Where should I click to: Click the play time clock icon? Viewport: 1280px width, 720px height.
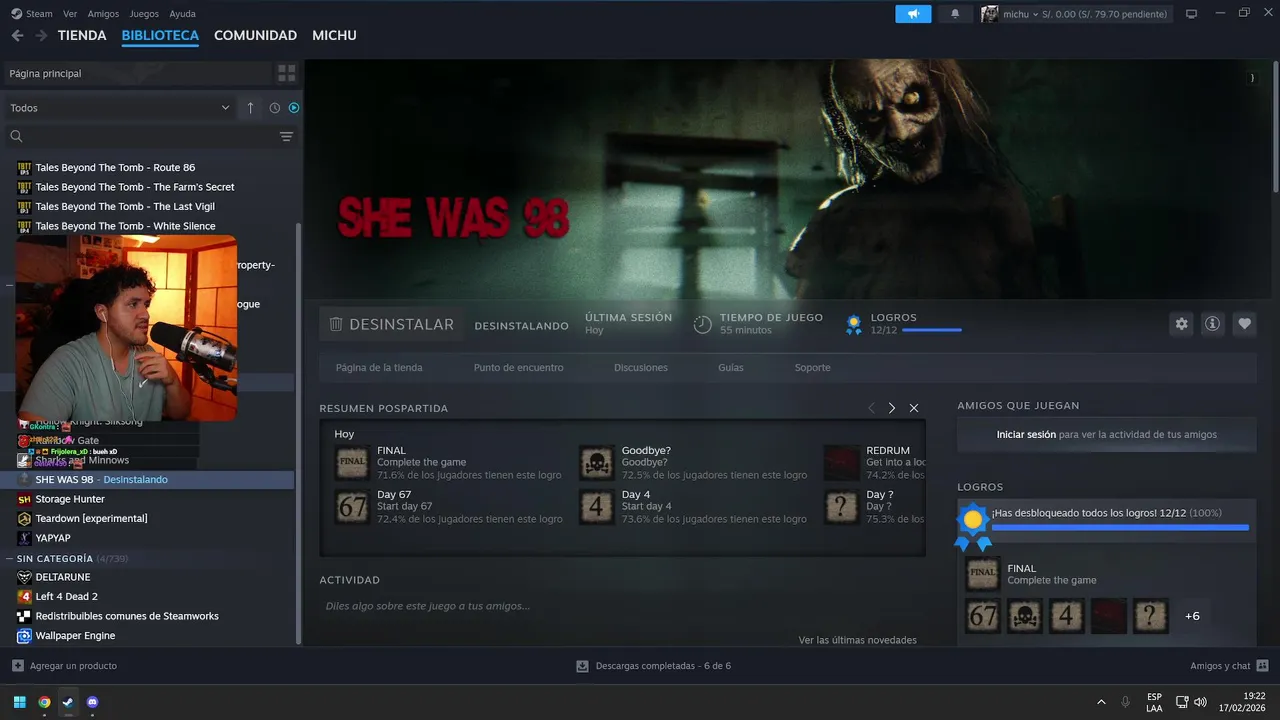(703, 324)
